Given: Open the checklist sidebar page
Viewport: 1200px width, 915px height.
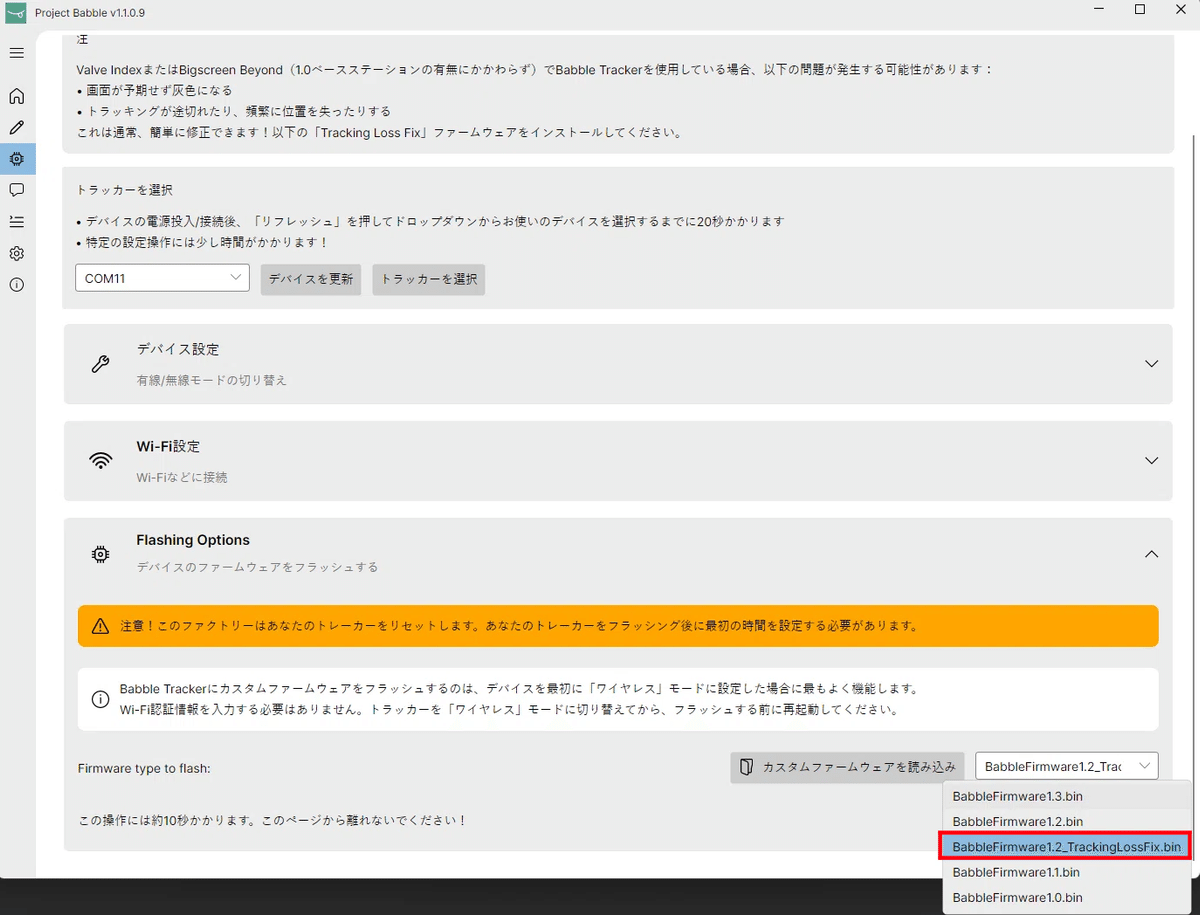Looking at the screenshot, I should pyautogui.click(x=17, y=221).
